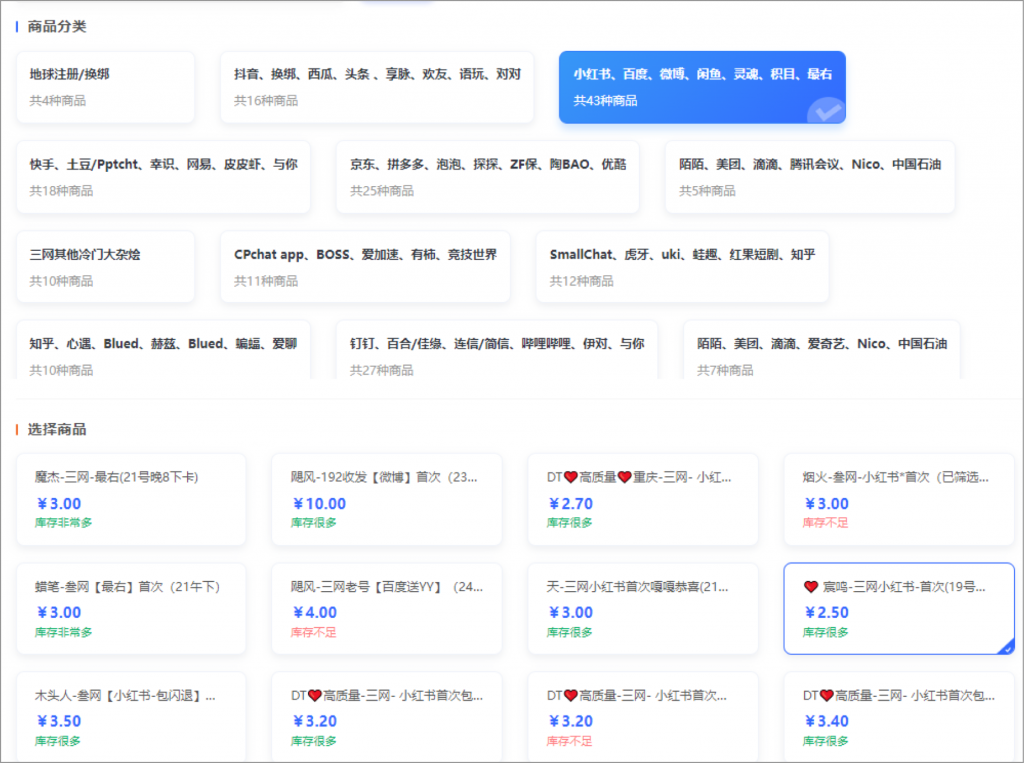Select category containing 腾讯会议
1024x763 pixels.
click(809, 177)
